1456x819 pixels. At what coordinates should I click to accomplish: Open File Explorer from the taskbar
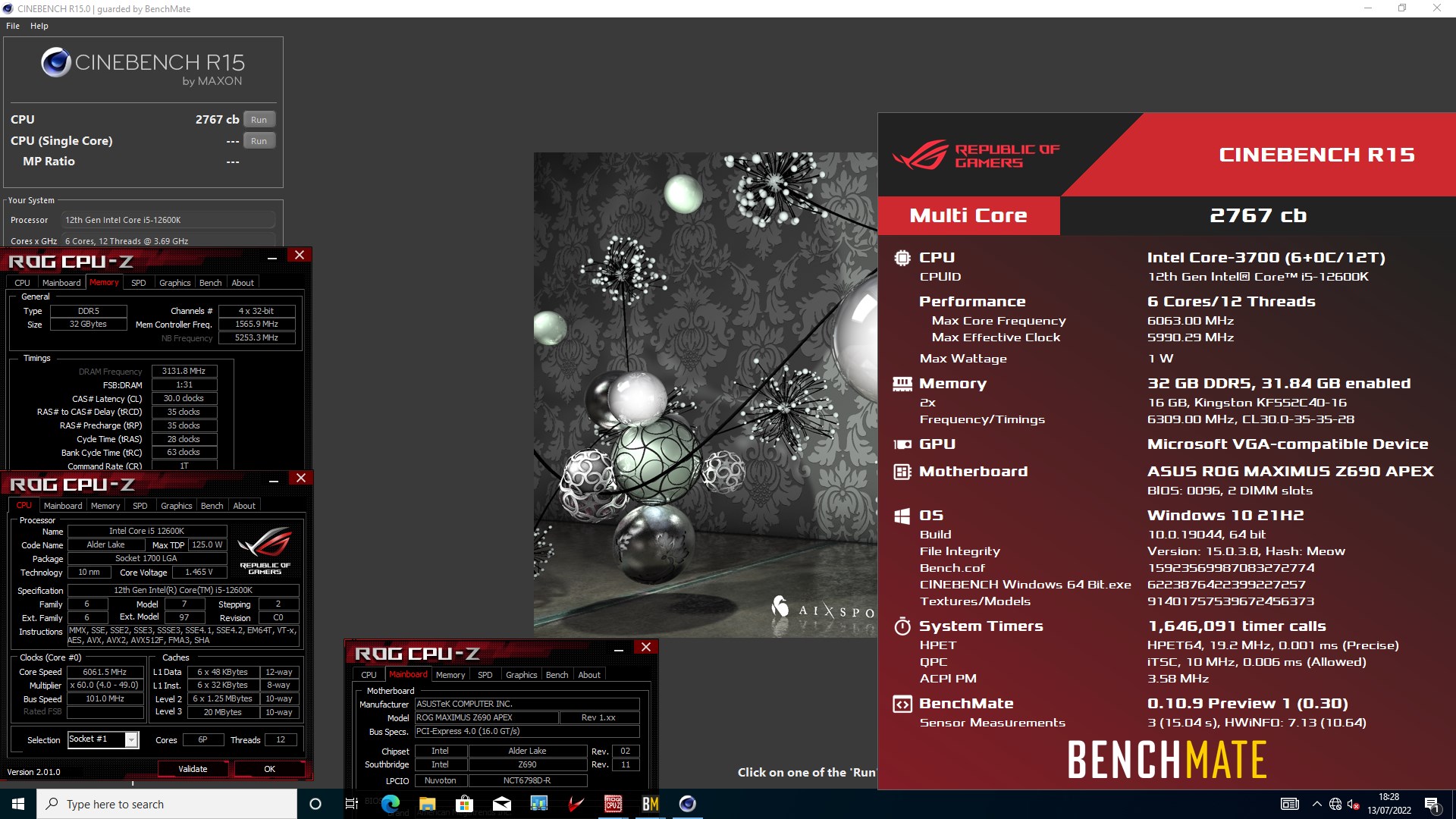428,804
